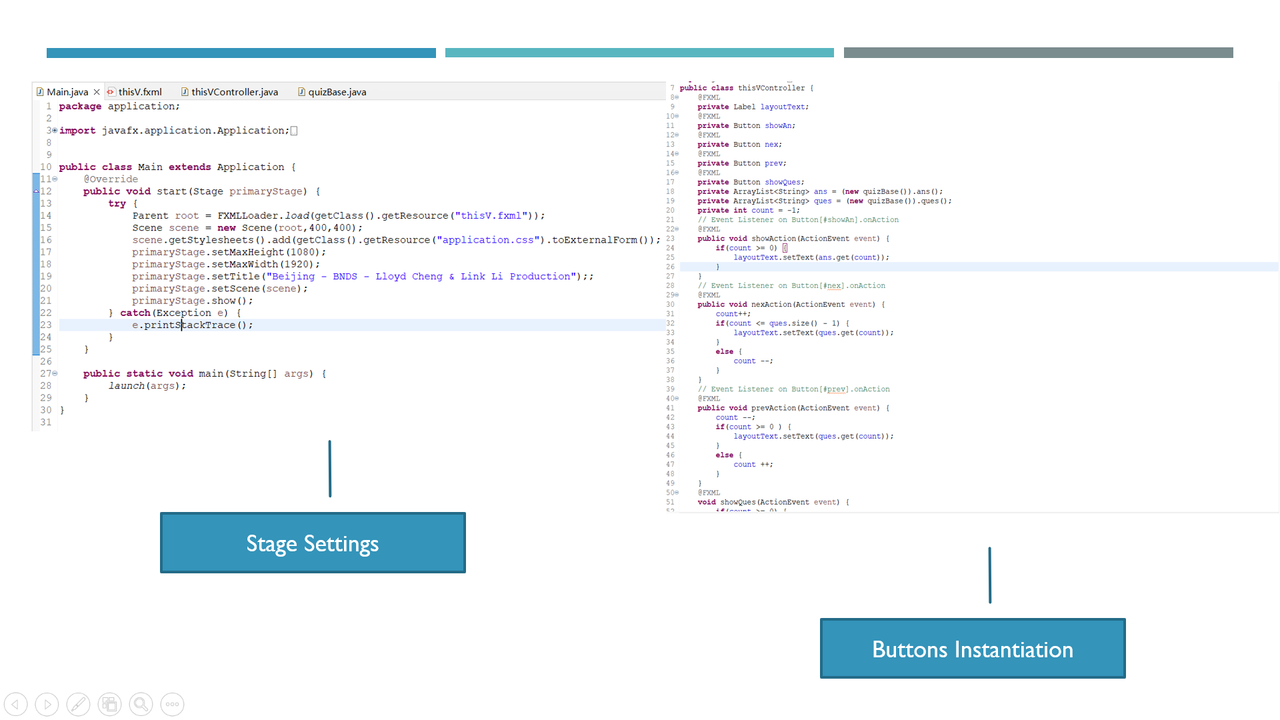Select the Stage Settings label box
1280x720 pixels.
[313, 543]
